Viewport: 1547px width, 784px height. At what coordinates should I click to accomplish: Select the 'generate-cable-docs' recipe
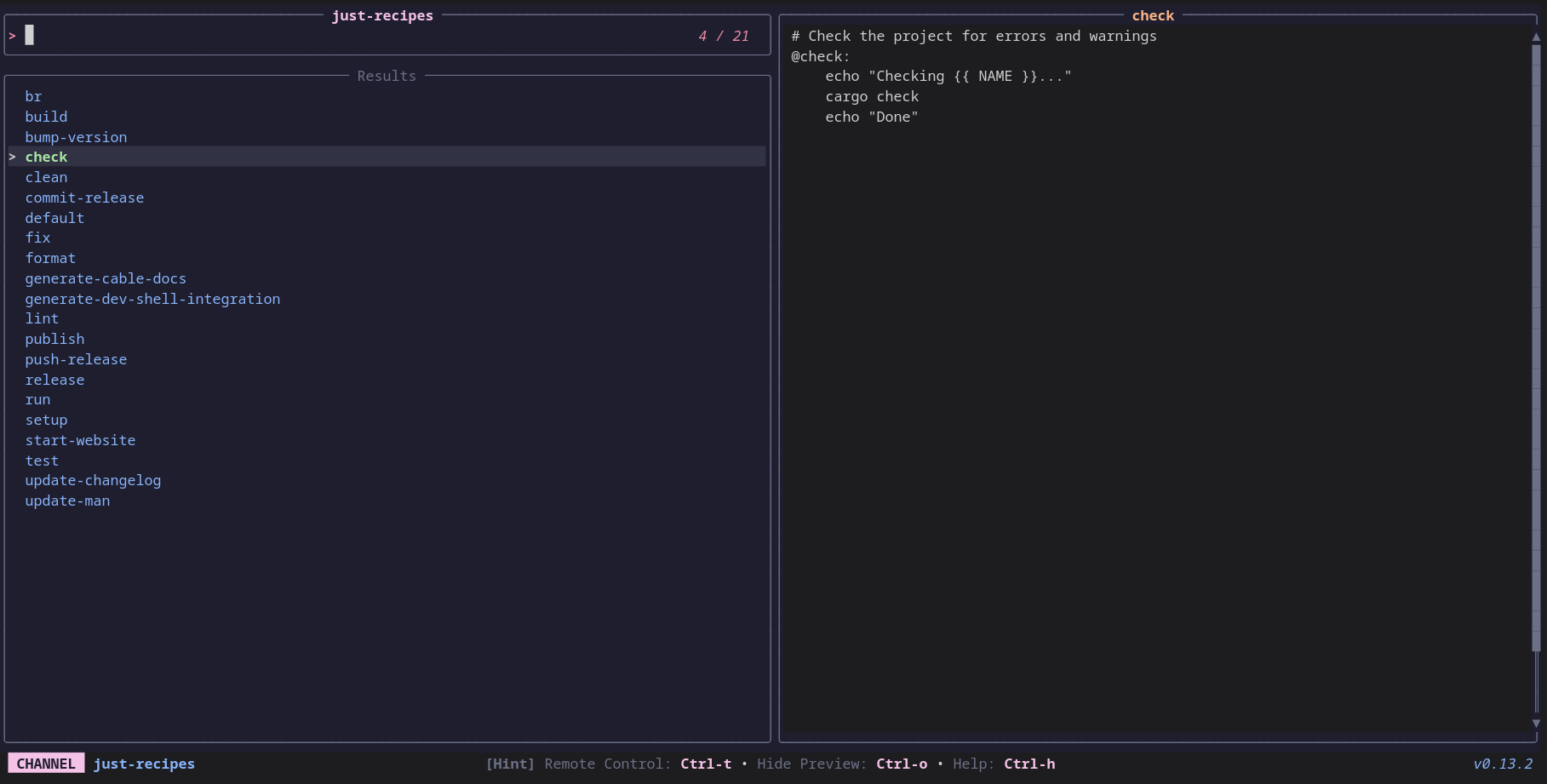click(106, 278)
